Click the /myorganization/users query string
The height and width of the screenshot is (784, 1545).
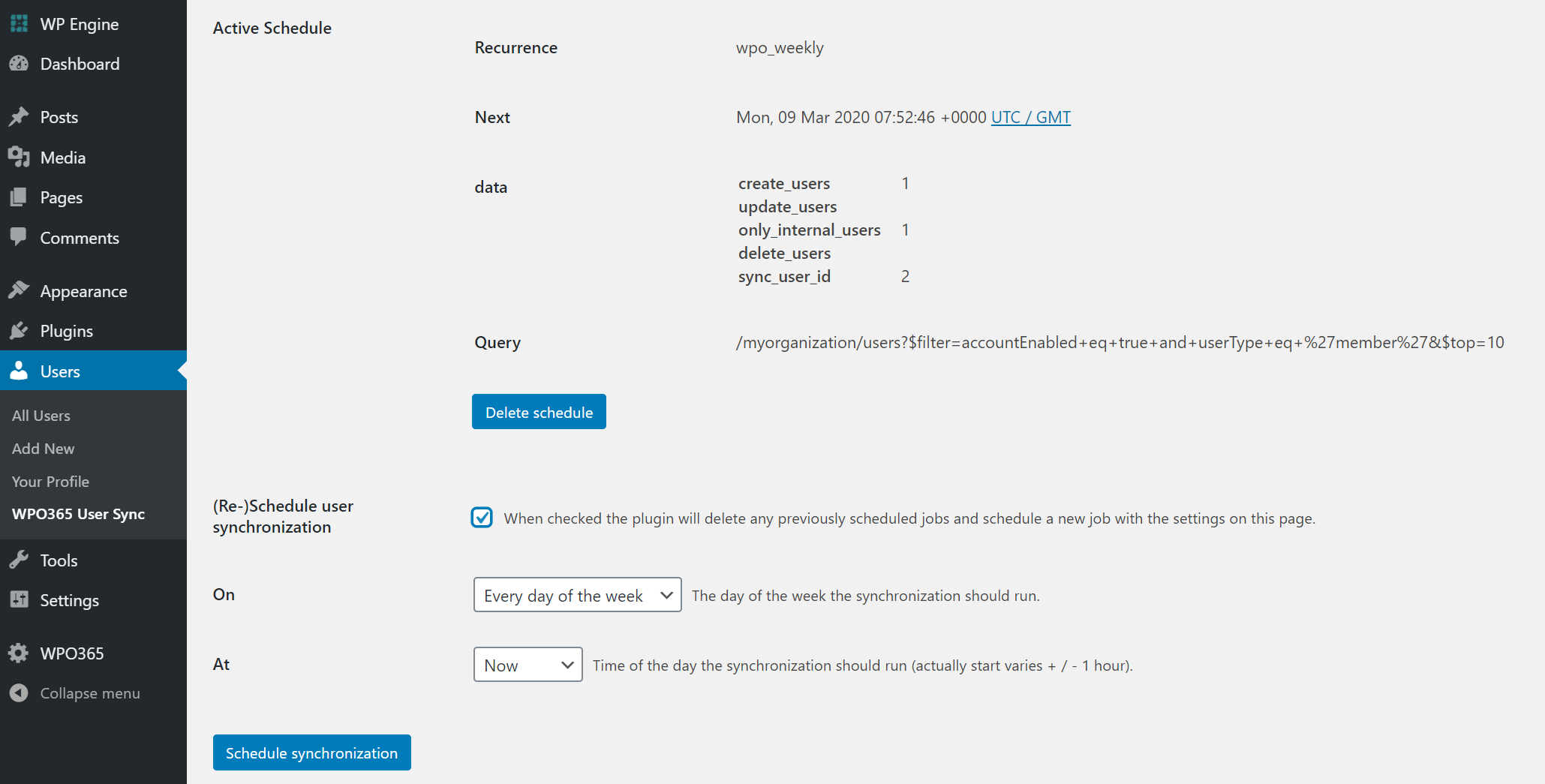(x=1120, y=343)
